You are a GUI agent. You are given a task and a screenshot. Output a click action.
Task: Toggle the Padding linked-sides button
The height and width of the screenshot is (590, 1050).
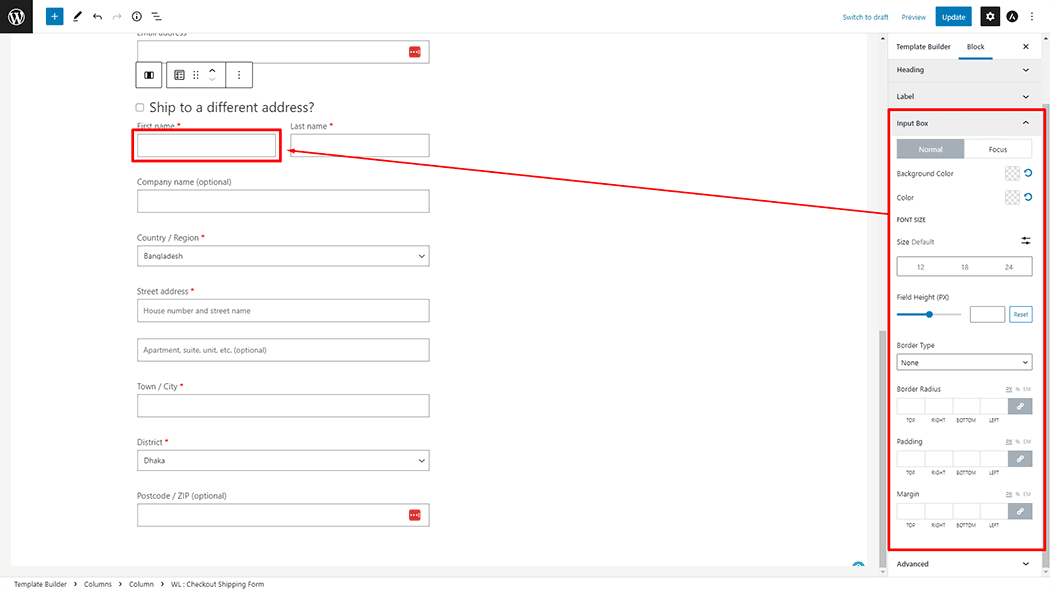[x=1020, y=459]
